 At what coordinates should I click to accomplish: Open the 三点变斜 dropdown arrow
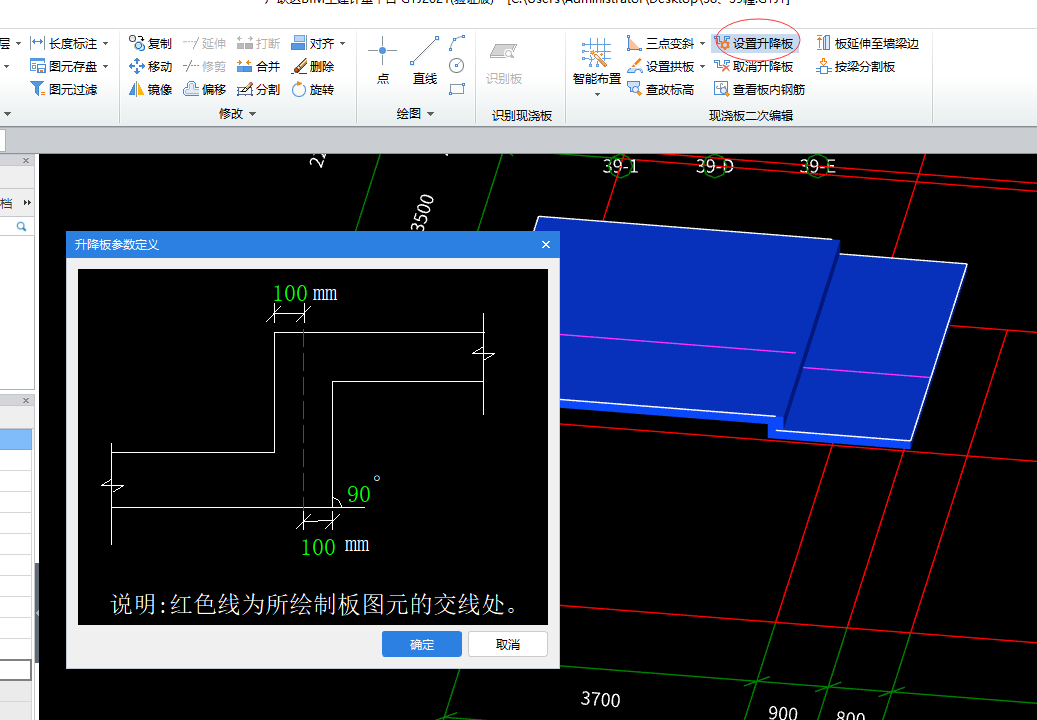(x=702, y=44)
